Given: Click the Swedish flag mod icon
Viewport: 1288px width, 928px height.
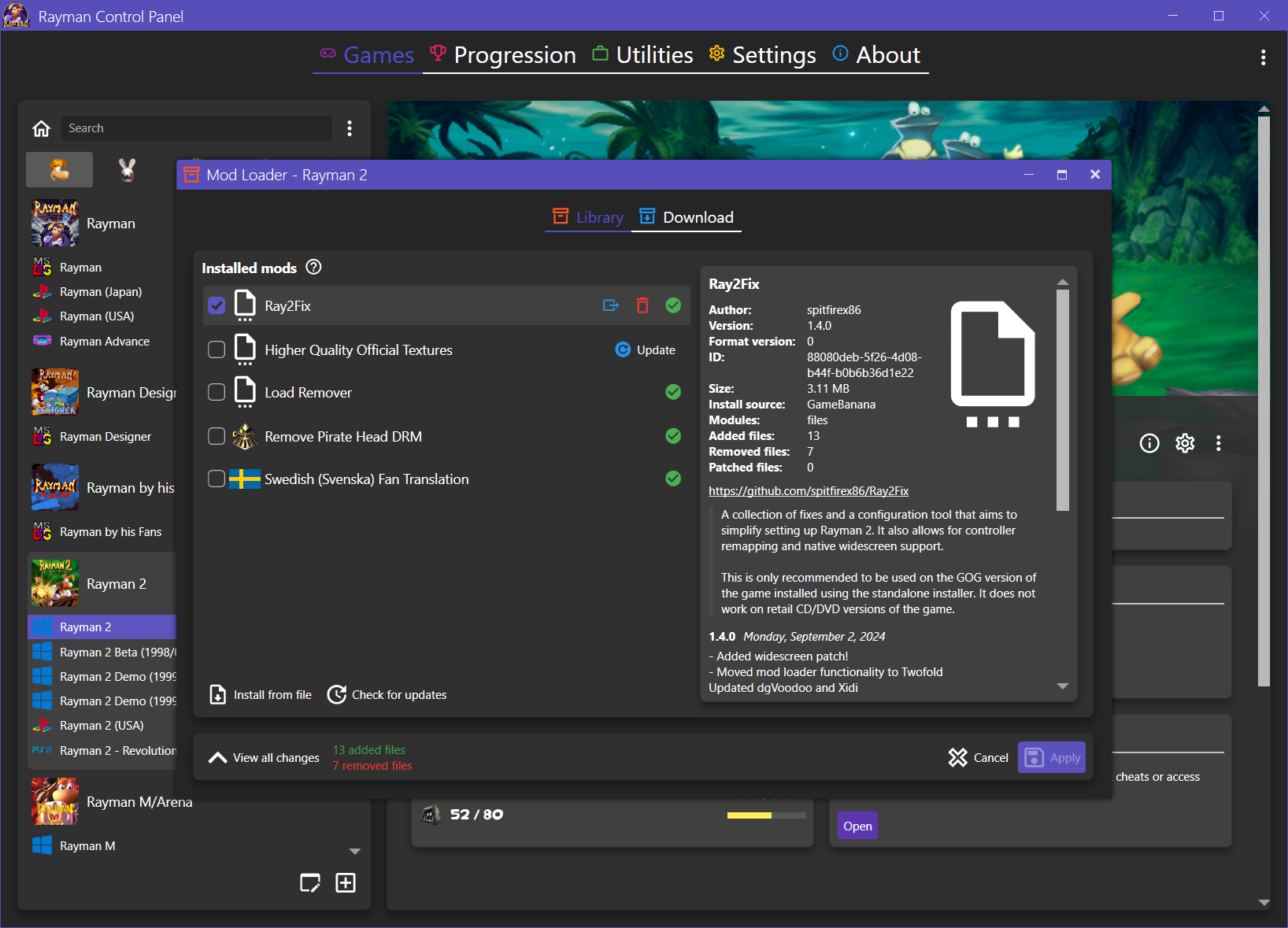Looking at the screenshot, I should (245, 479).
